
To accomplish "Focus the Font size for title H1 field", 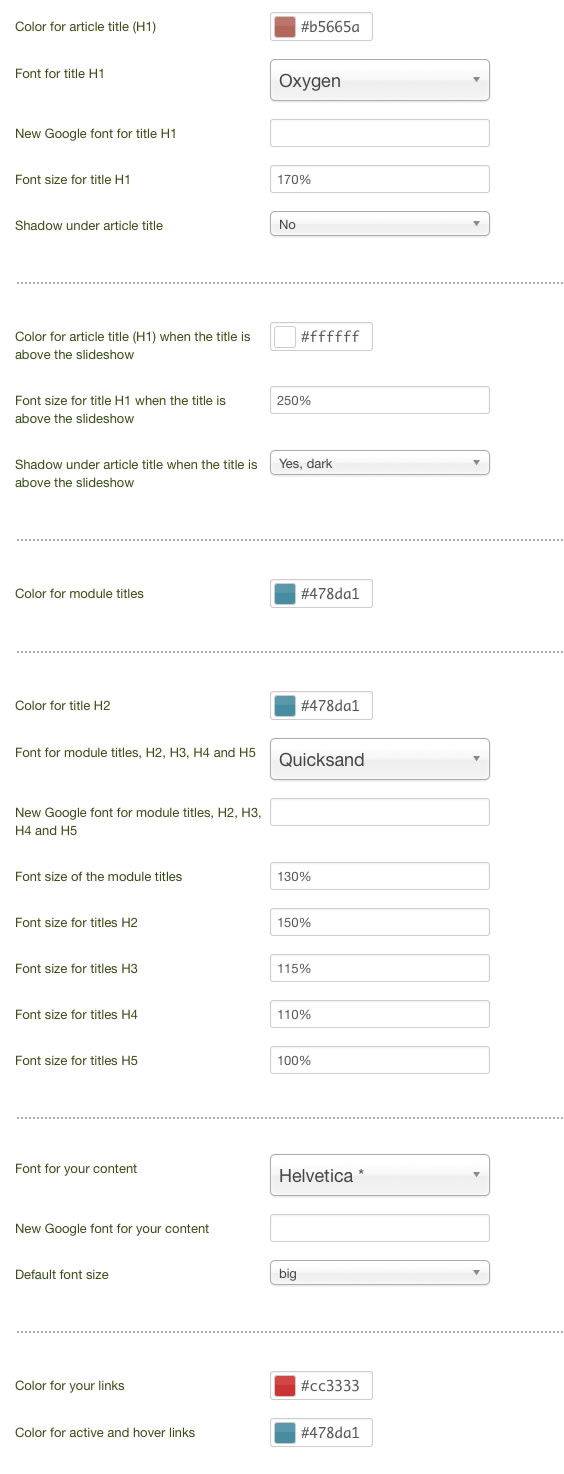I will click(x=380, y=179).
